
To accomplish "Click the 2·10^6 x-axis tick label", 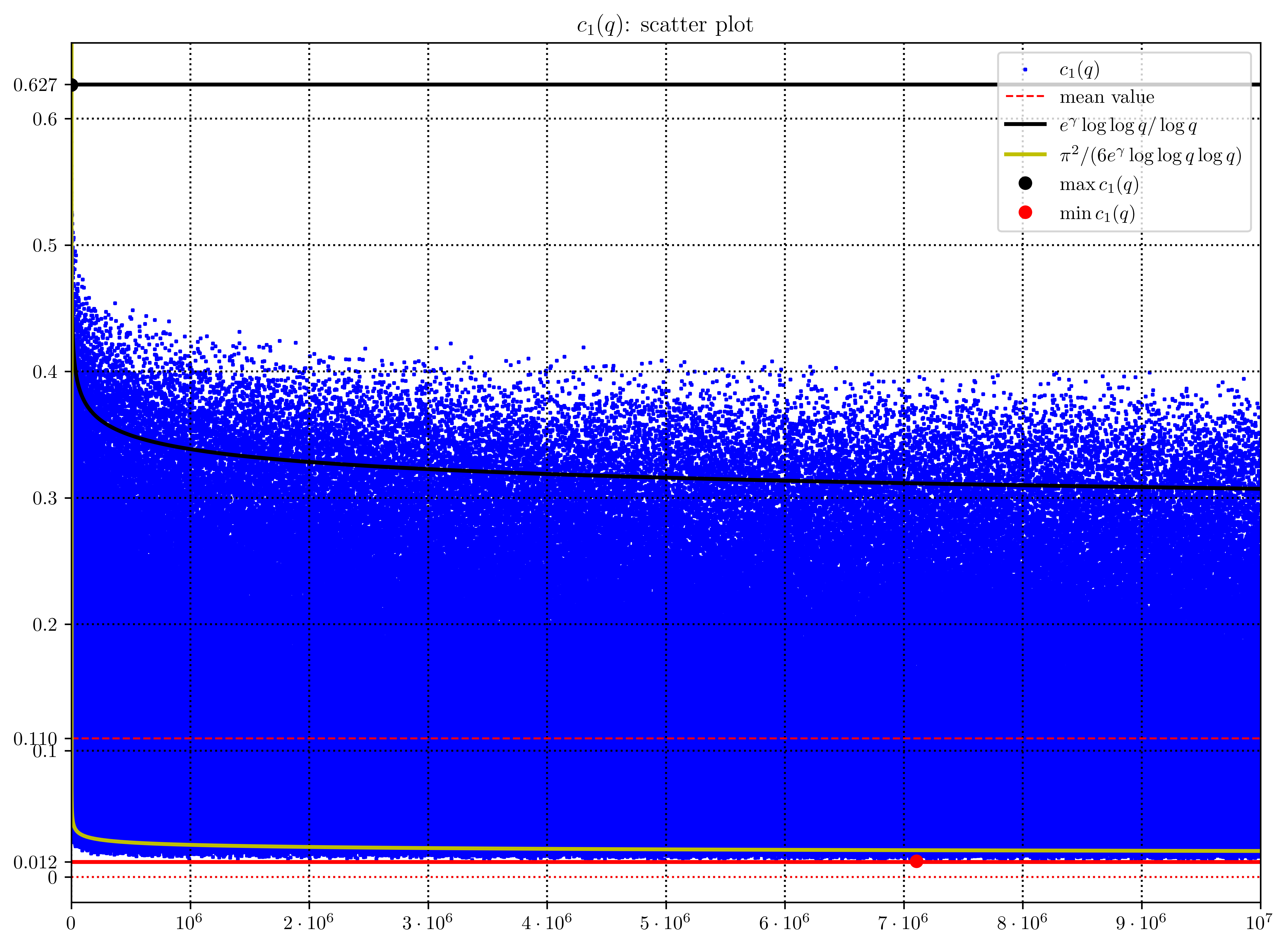I will tap(308, 923).
